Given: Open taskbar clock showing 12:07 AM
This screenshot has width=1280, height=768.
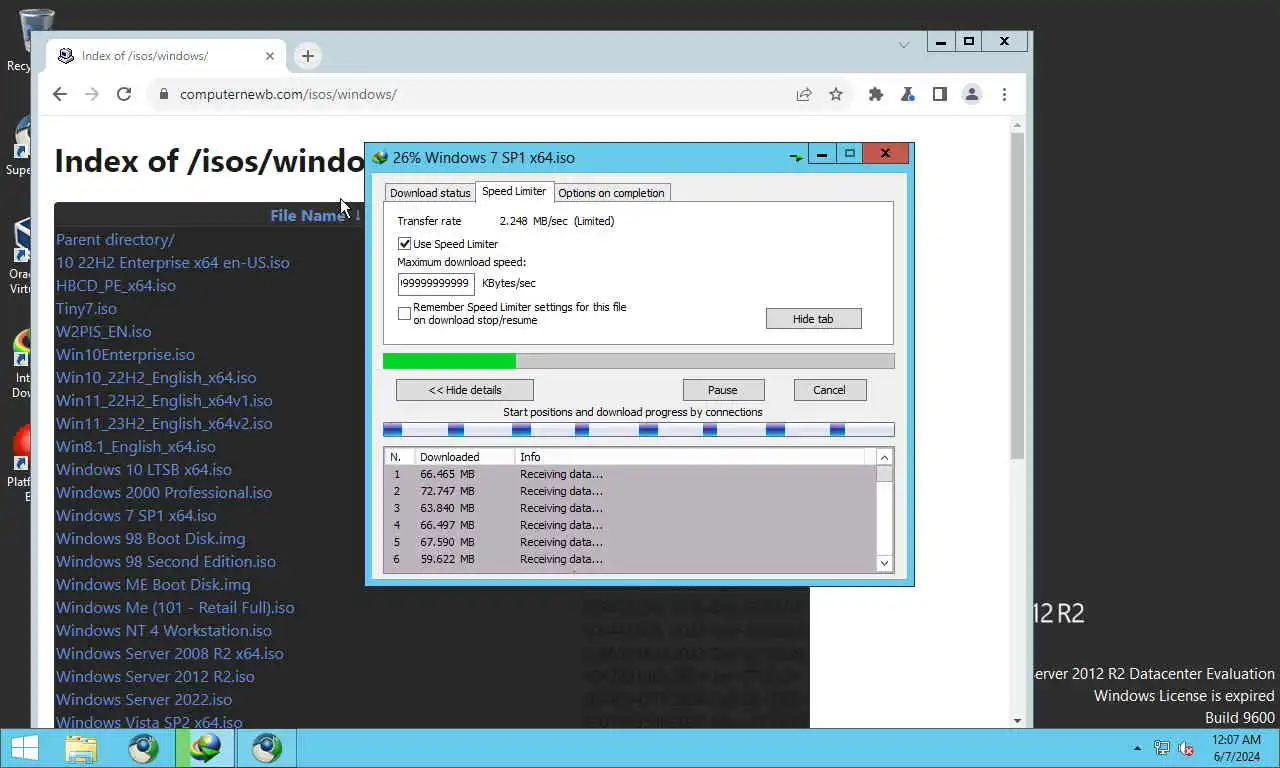Looking at the screenshot, I should click(1236, 748).
